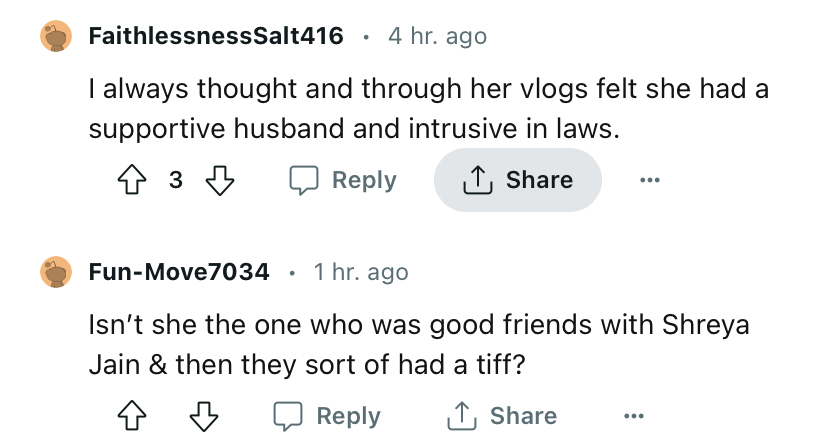Upvote FaithlessnessSalt416's comment

coord(133,180)
